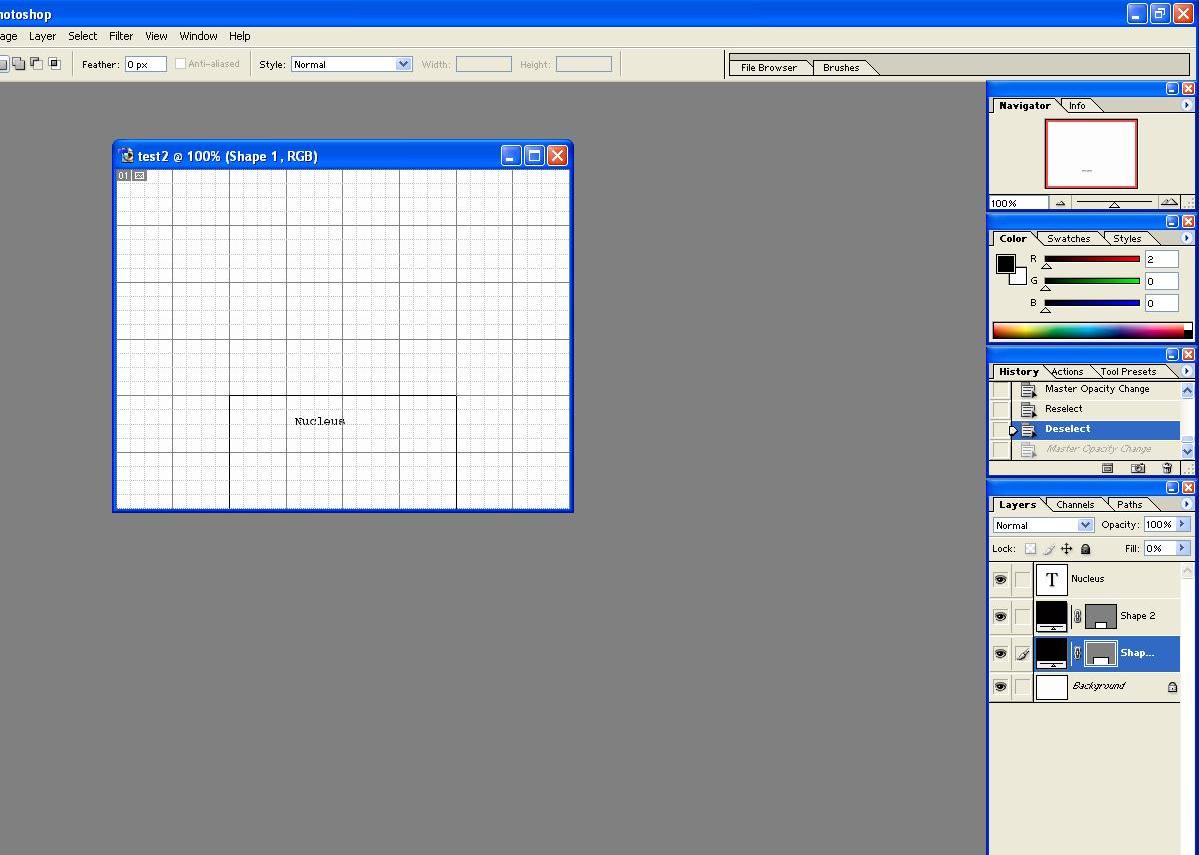
Task: Click subtract from selection icon in options bar
Action: (36, 64)
